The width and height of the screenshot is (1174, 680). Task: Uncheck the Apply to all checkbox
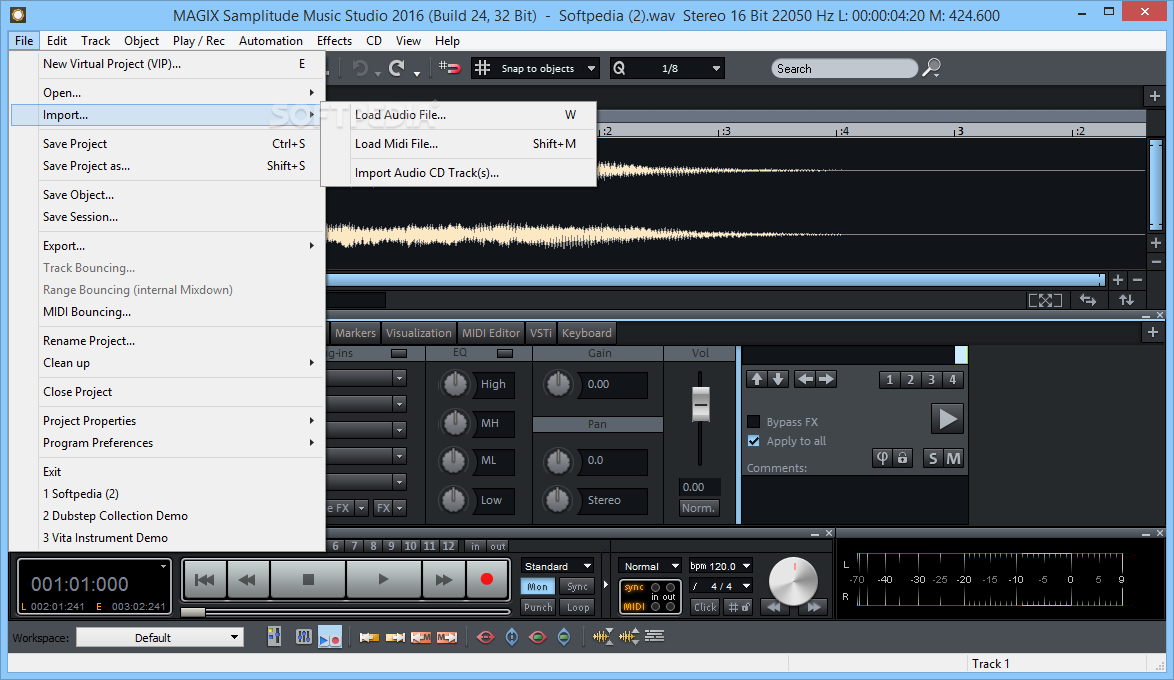(x=754, y=441)
